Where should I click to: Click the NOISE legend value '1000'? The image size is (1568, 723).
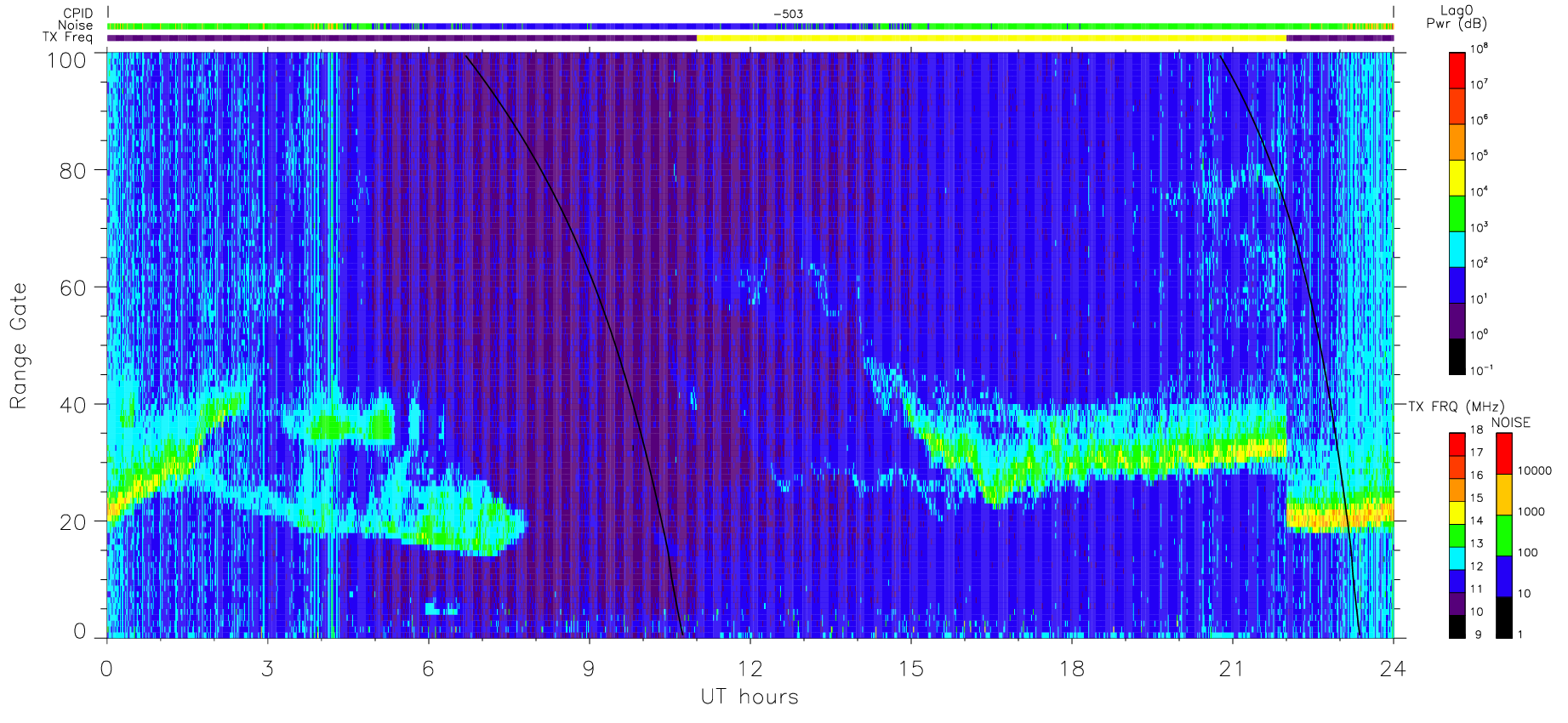pos(1531,511)
